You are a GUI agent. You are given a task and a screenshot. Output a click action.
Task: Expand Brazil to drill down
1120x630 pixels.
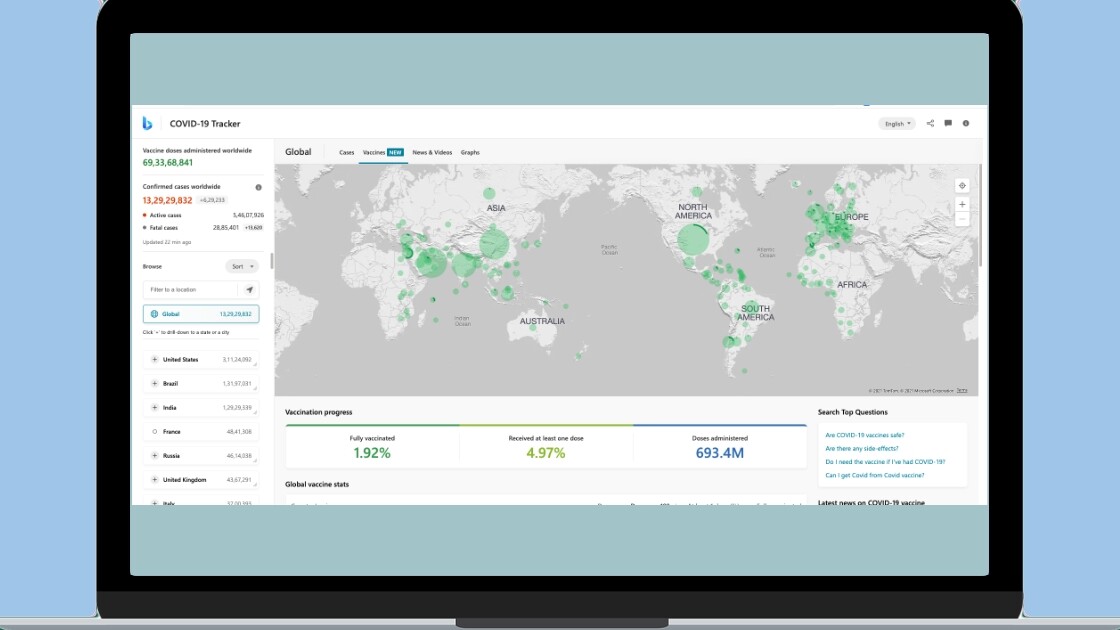[x=154, y=384]
